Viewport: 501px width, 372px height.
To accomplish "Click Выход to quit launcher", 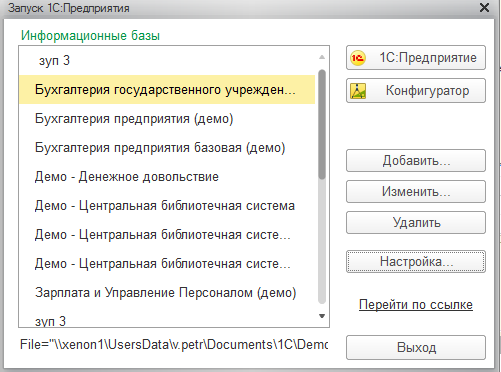I will click(416, 348).
